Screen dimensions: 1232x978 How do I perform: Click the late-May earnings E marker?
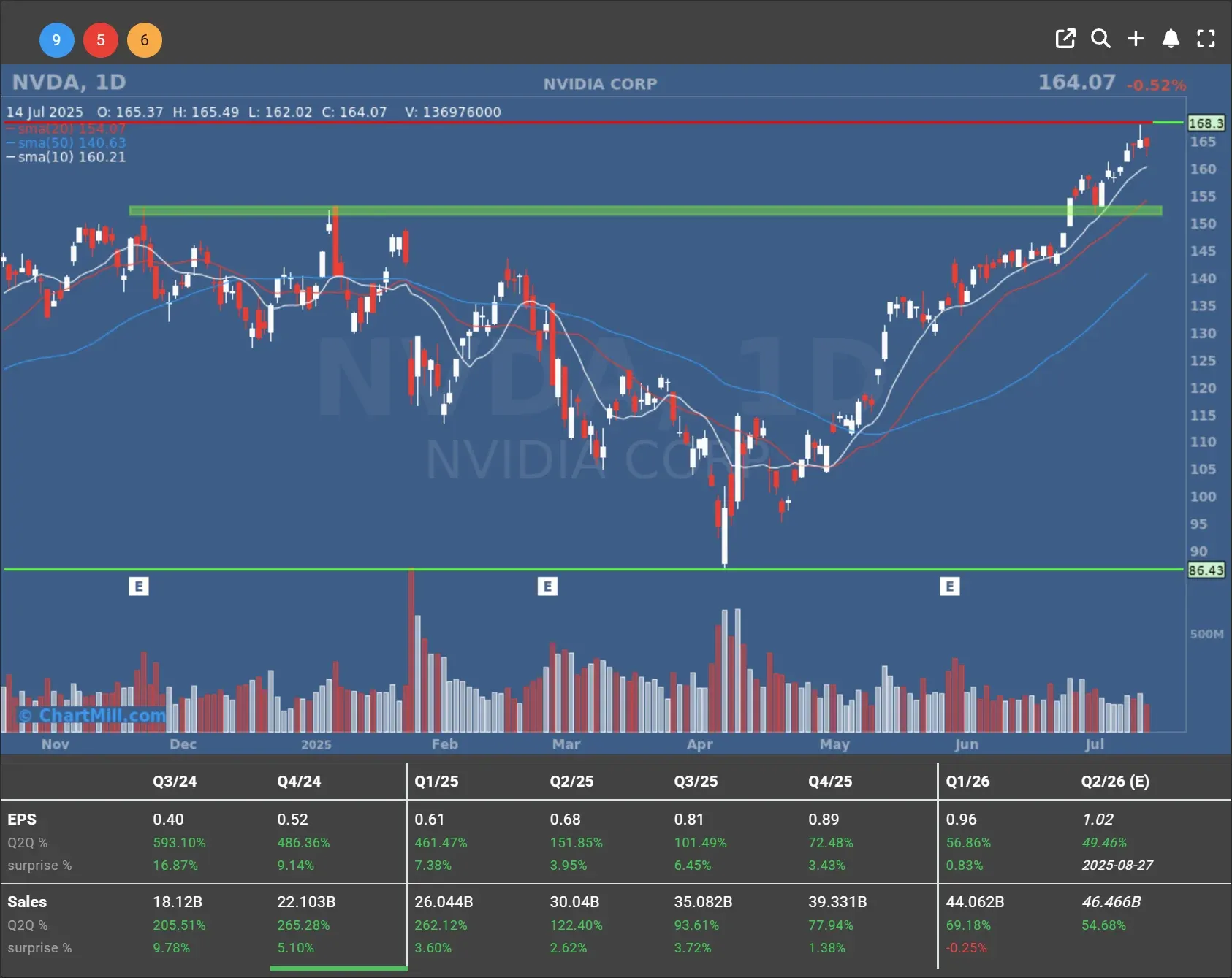[949, 586]
